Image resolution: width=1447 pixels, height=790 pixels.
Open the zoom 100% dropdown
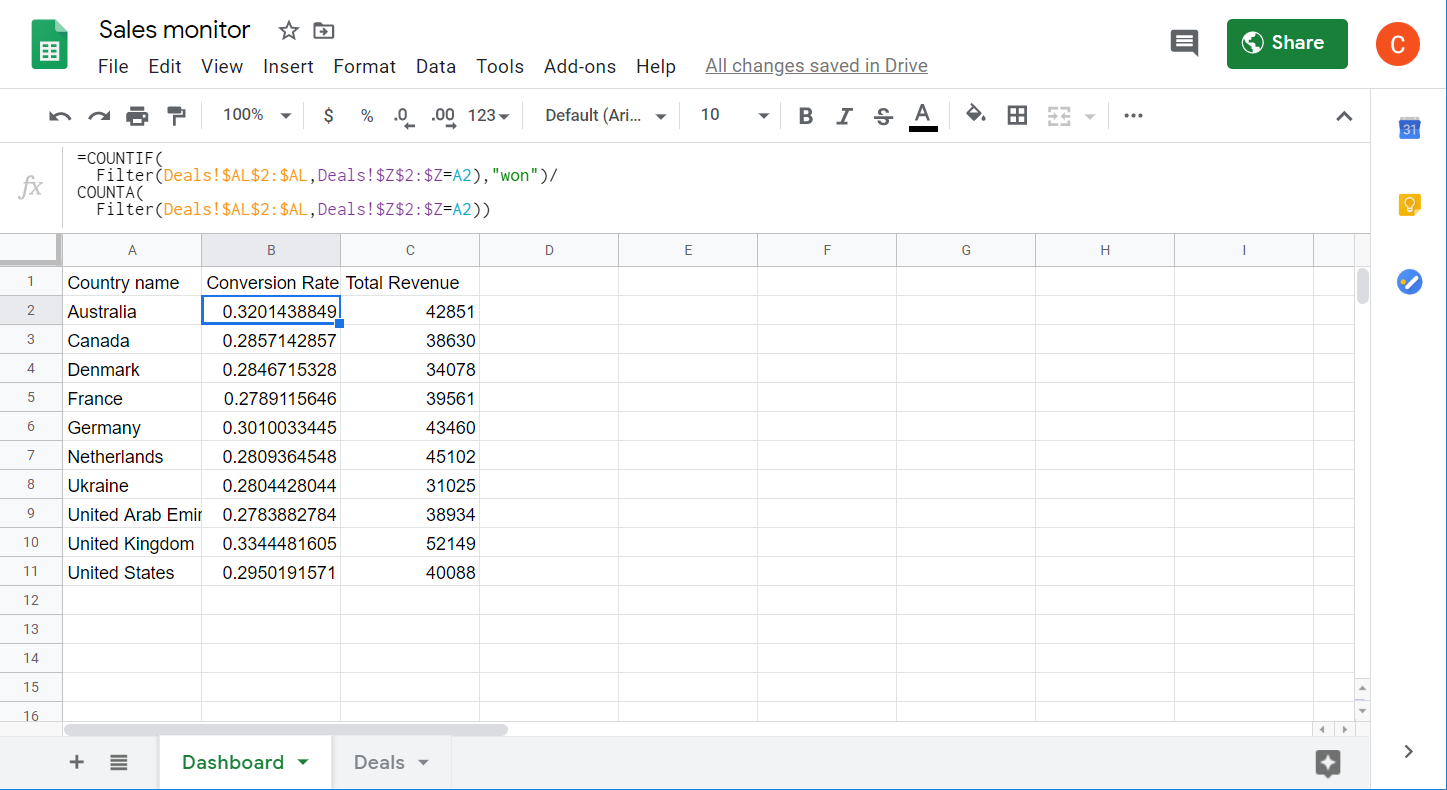pyautogui.click(x=256, y=115)
